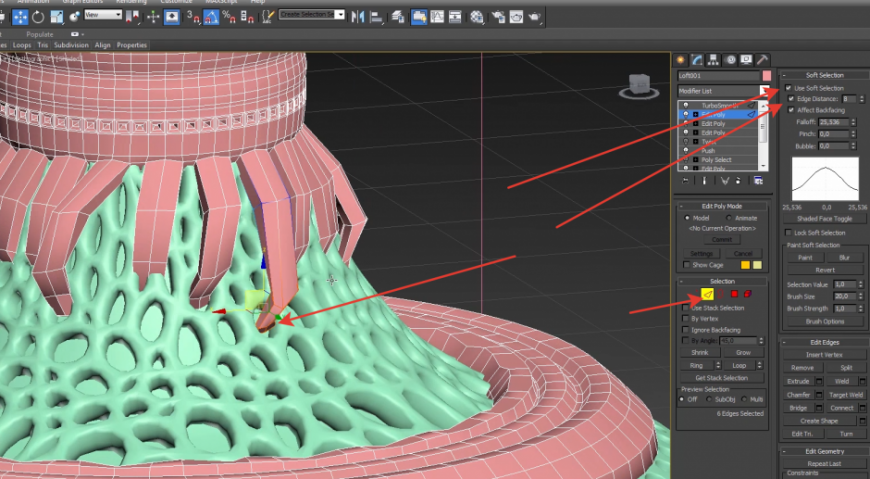This screenshot has height=479, width=870.
Task: Toggle Angle Snap icon
Action: tap(211, 17)
